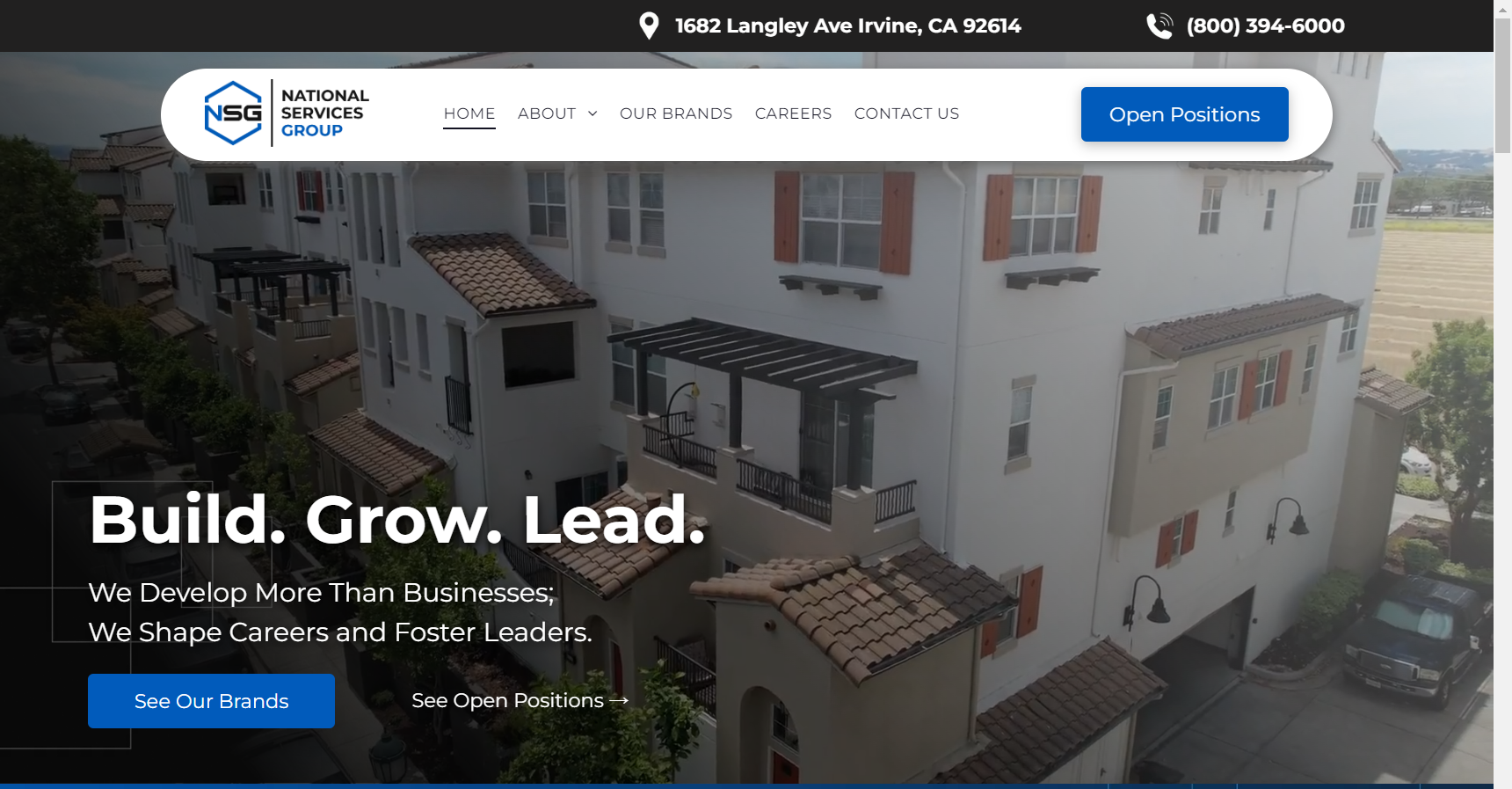Click the blue Open Positions button
Screen dimensions: 1512x789
coord(1184,114)
